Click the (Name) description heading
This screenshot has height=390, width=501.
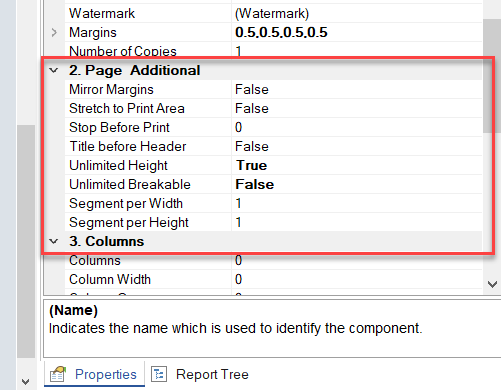tap(73, 310)
